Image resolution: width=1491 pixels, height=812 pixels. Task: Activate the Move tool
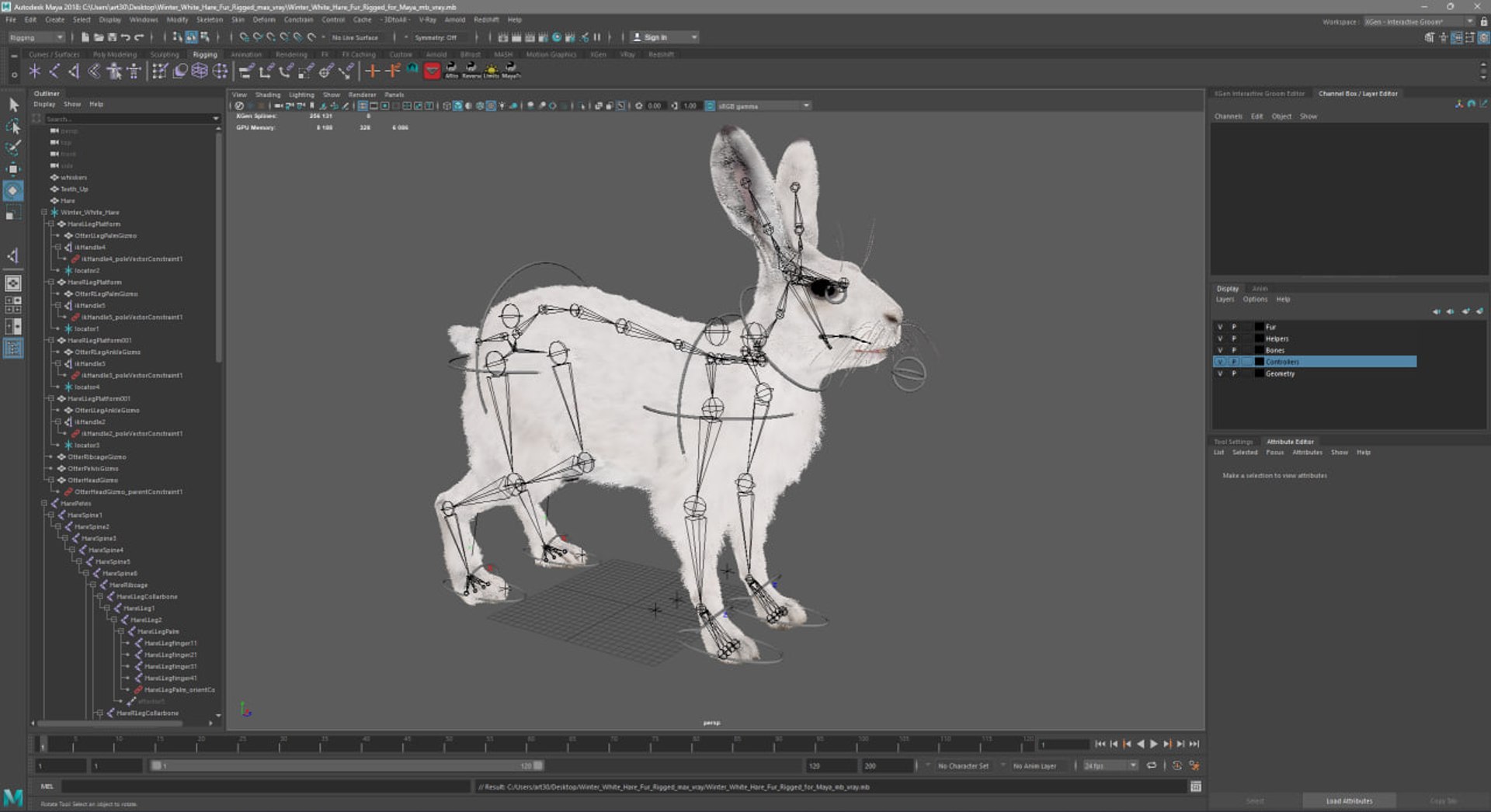13,169
